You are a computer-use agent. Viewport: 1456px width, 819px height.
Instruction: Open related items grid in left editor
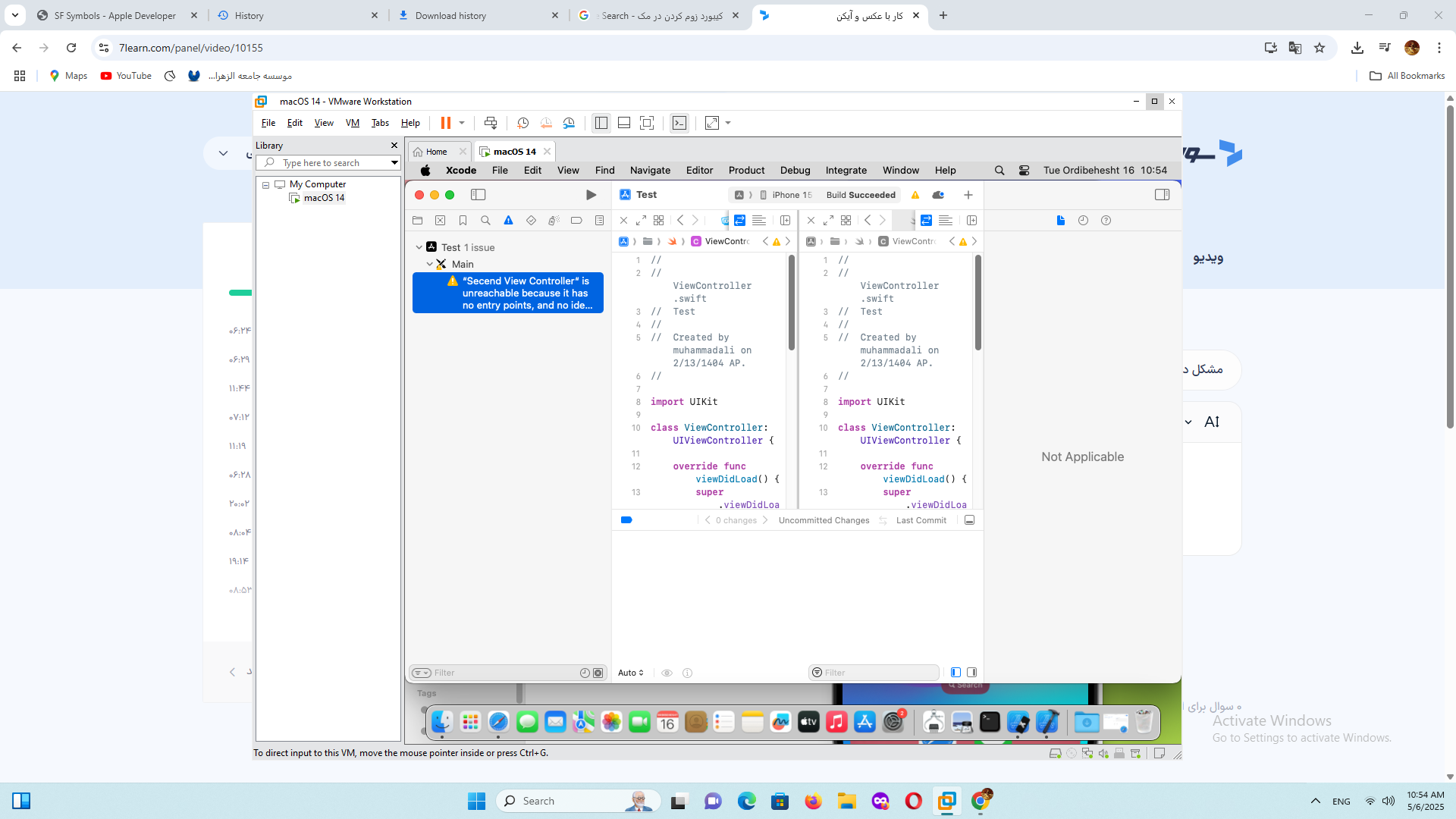click(658, 221)
